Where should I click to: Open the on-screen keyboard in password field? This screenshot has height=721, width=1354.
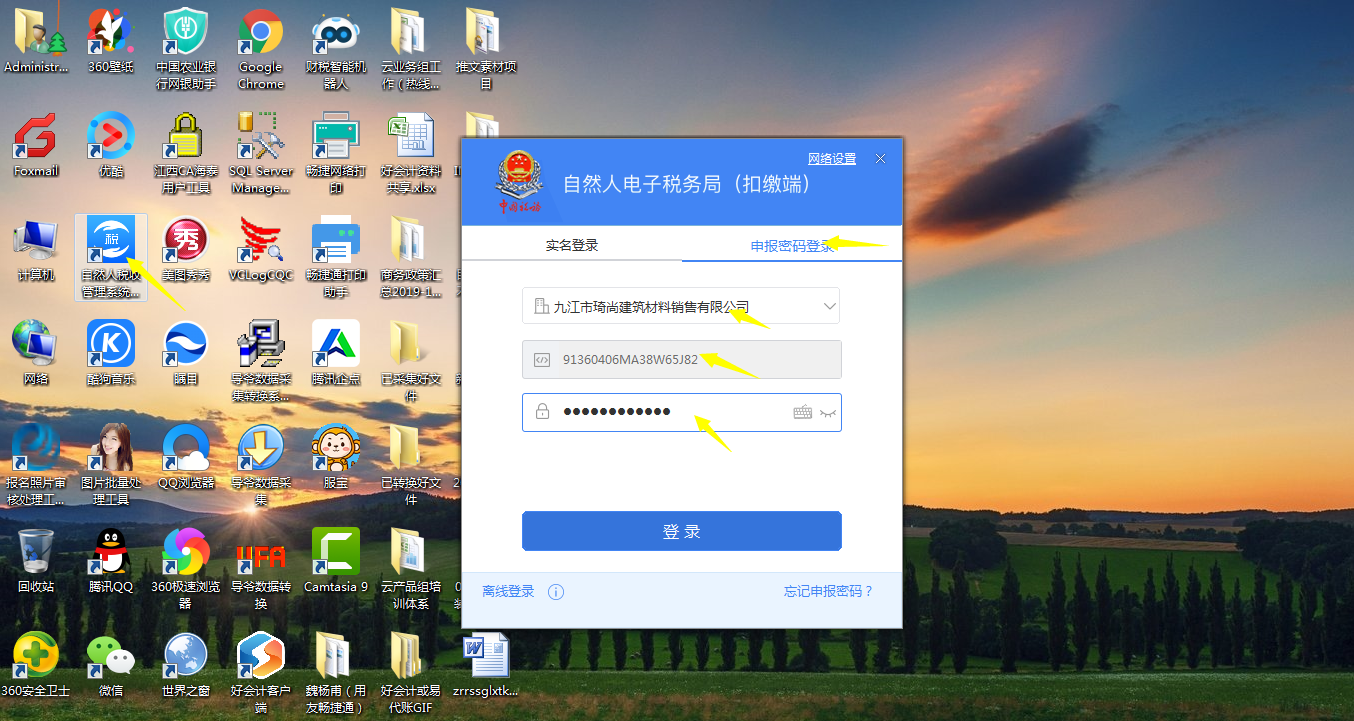(x=803, y=412)
